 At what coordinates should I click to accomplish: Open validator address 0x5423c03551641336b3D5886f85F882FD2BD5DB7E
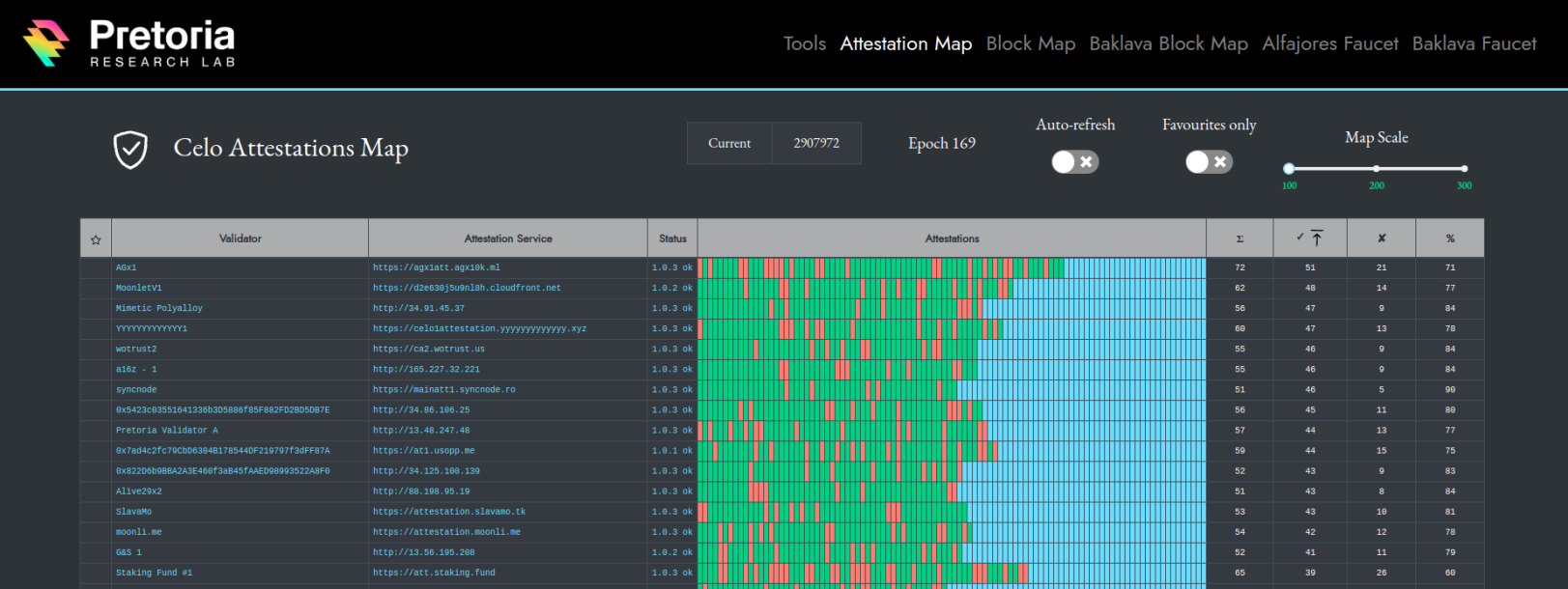223,409
